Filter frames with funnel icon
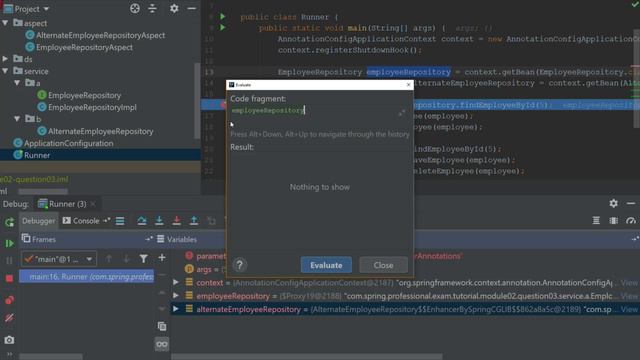The height and width of the screenshot is (360, 640). click(x=144, y=259)
